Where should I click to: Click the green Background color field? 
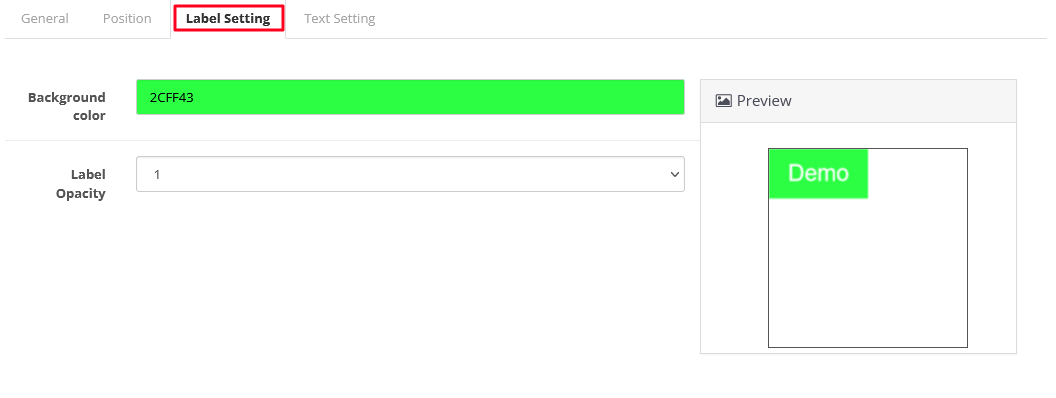pyautogui.click(x=410, y=97)
